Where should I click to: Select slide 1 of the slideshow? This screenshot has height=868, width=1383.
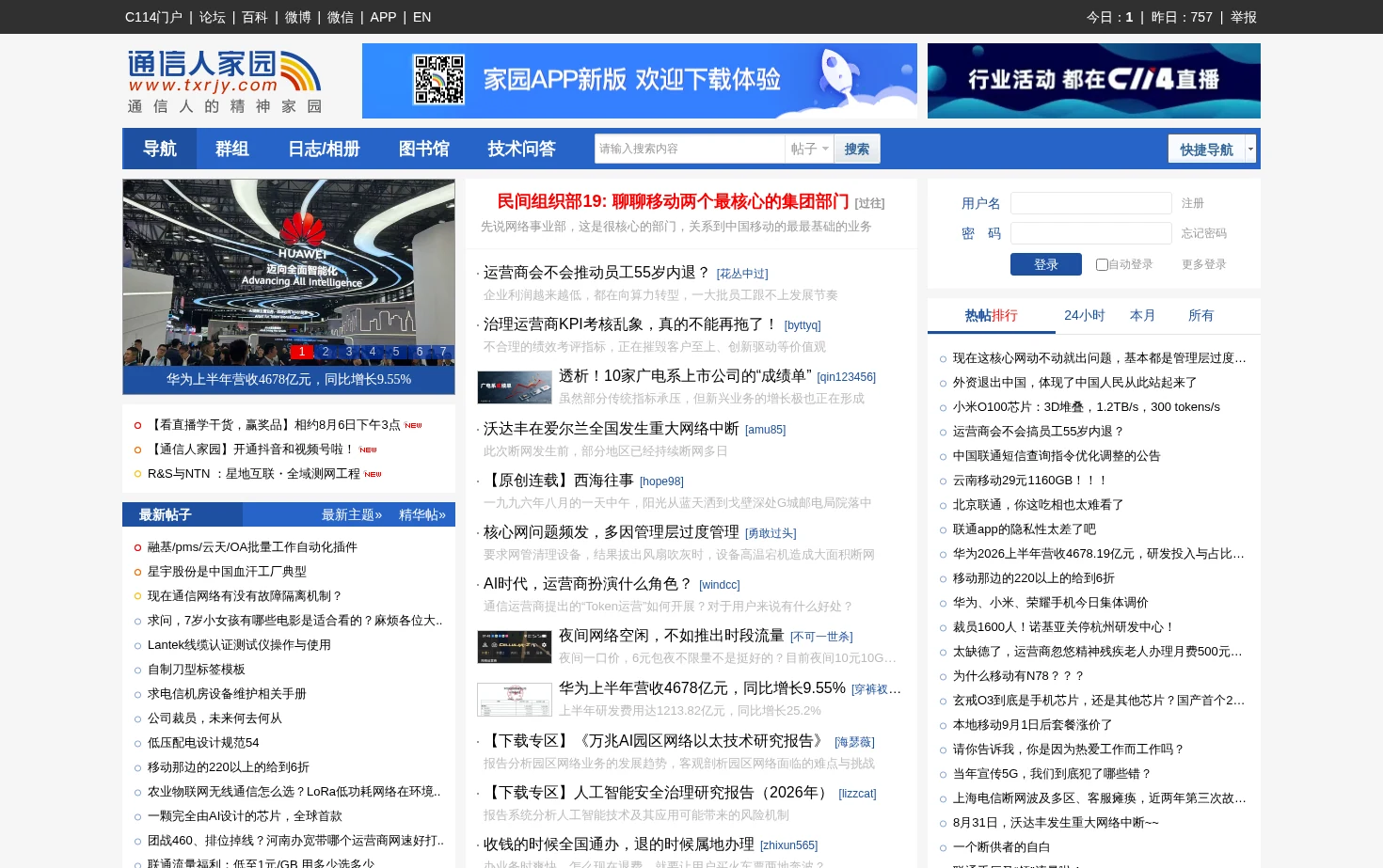pyautogui.click(x=302, y=352)
